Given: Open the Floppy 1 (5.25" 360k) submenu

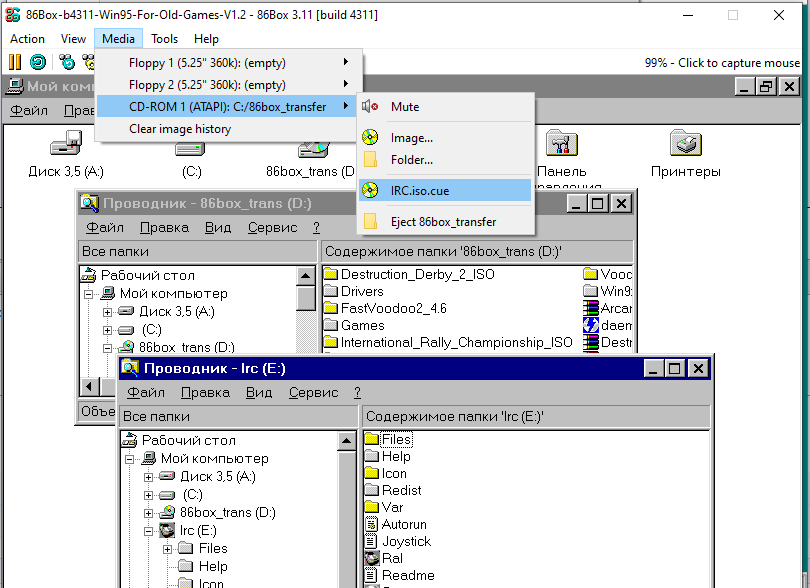Looking at the screenshot, I should click(229, 63).
